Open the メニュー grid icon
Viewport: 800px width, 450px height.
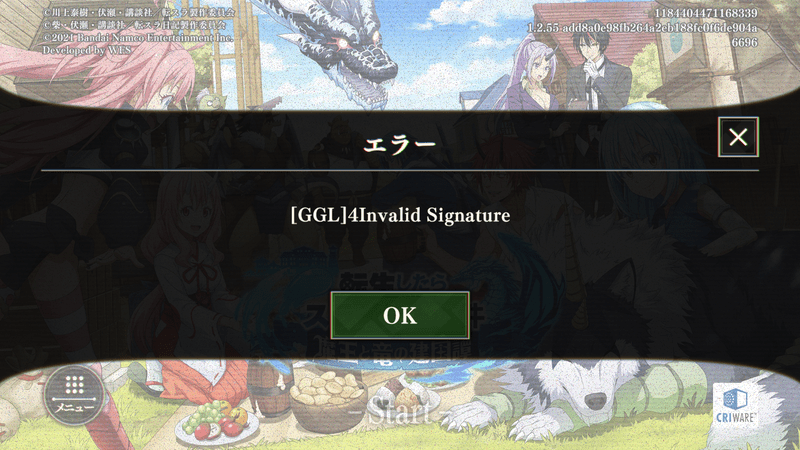tap(74, 393)
